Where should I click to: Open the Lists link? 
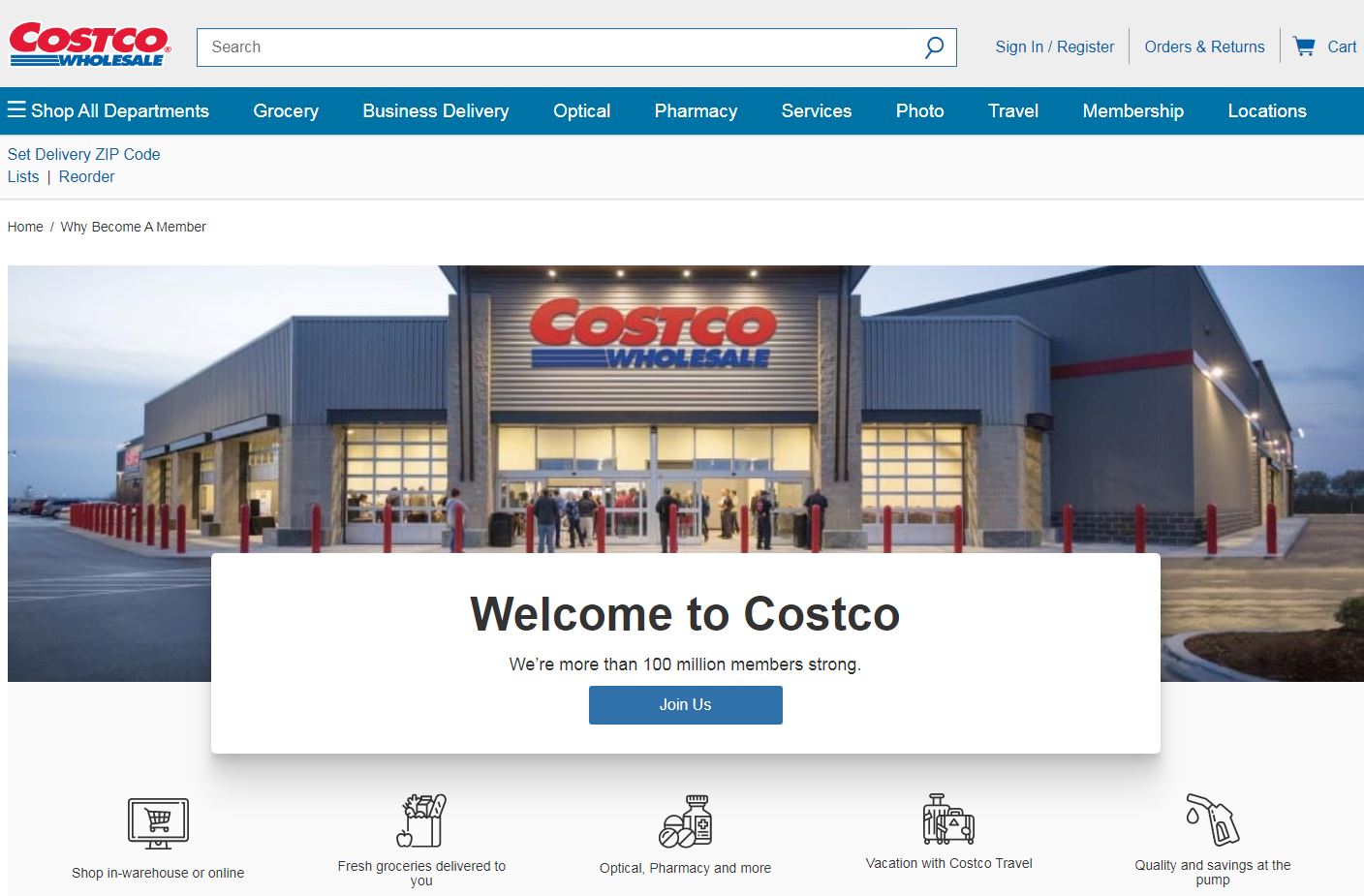(x=23, y=176)
